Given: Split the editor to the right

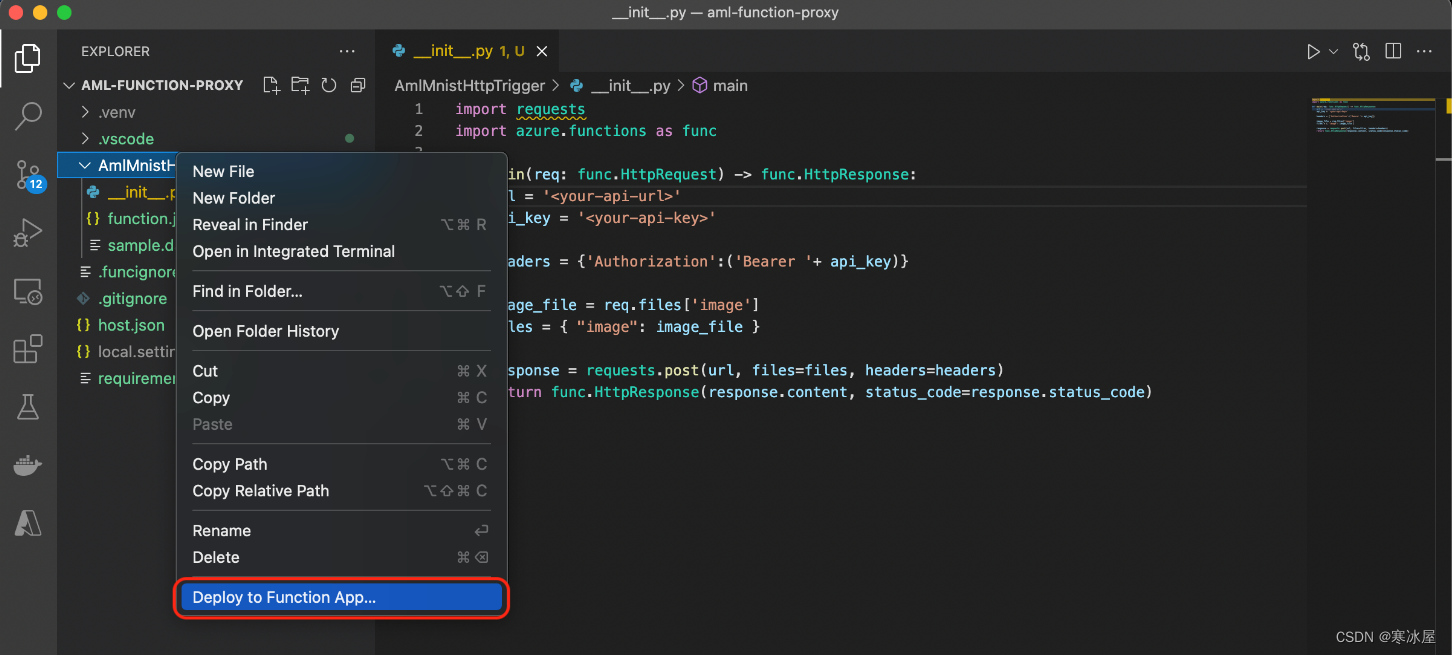Looking at the screenshot, I should (x=1393, y=52).
